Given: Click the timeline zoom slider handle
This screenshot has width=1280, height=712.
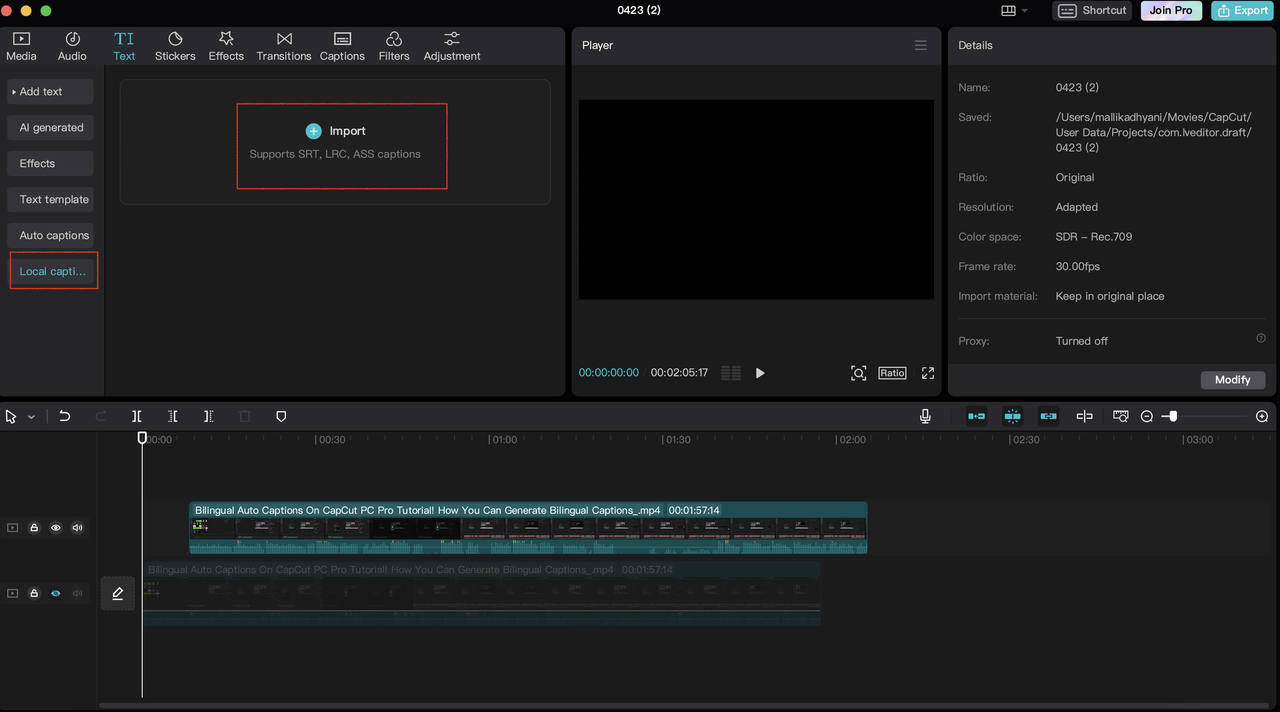Looking at the screenshot, I should 1173,416.
